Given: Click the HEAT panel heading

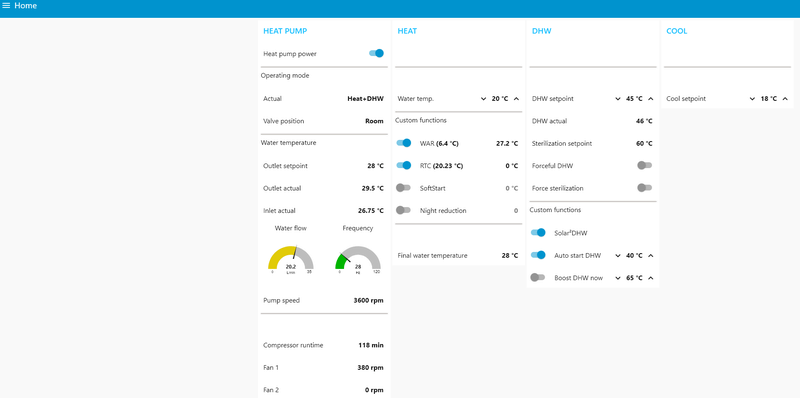Looking at the screenshot, I should coord(407,31).
